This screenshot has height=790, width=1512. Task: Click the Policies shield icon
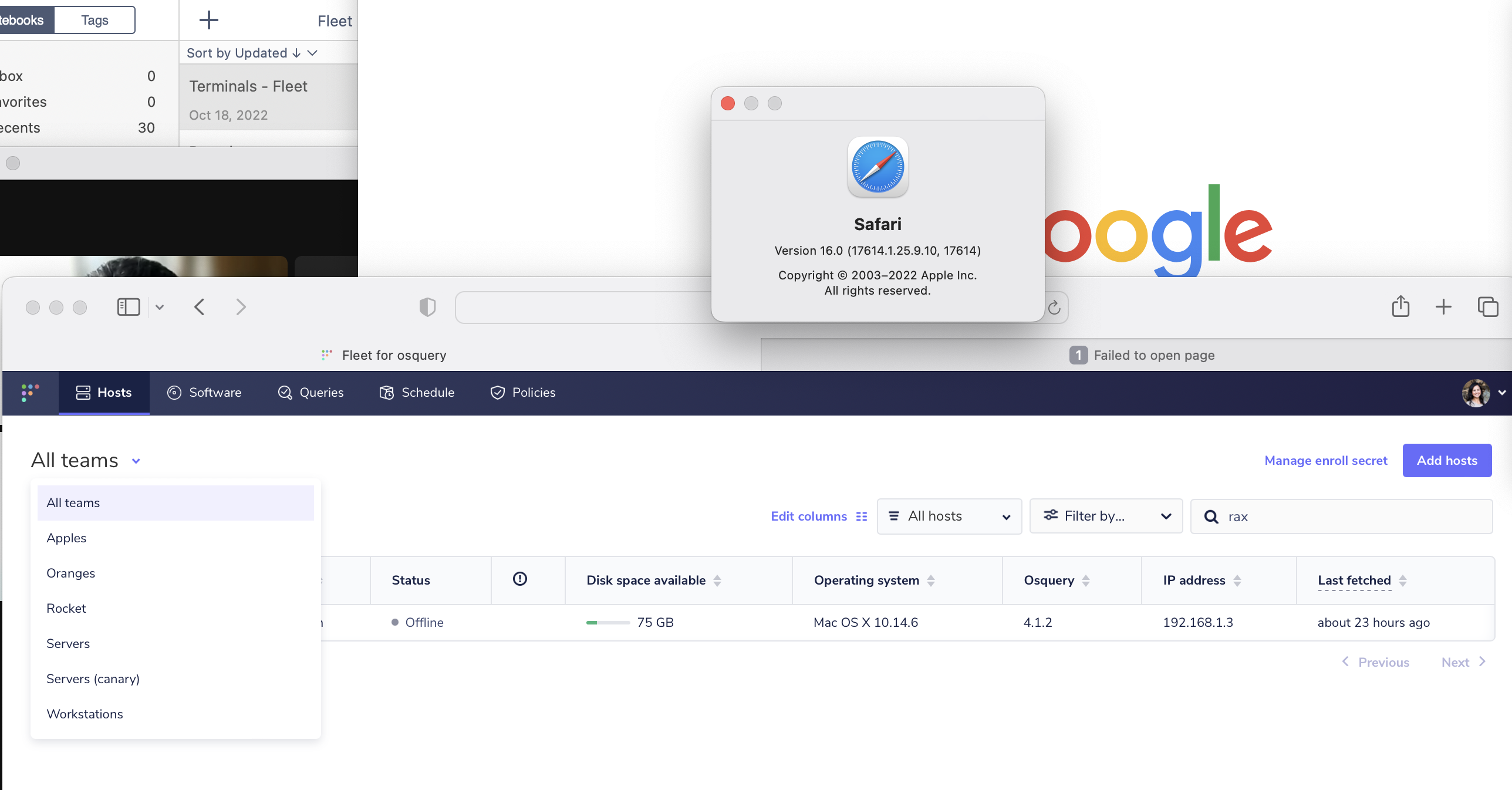497,393
